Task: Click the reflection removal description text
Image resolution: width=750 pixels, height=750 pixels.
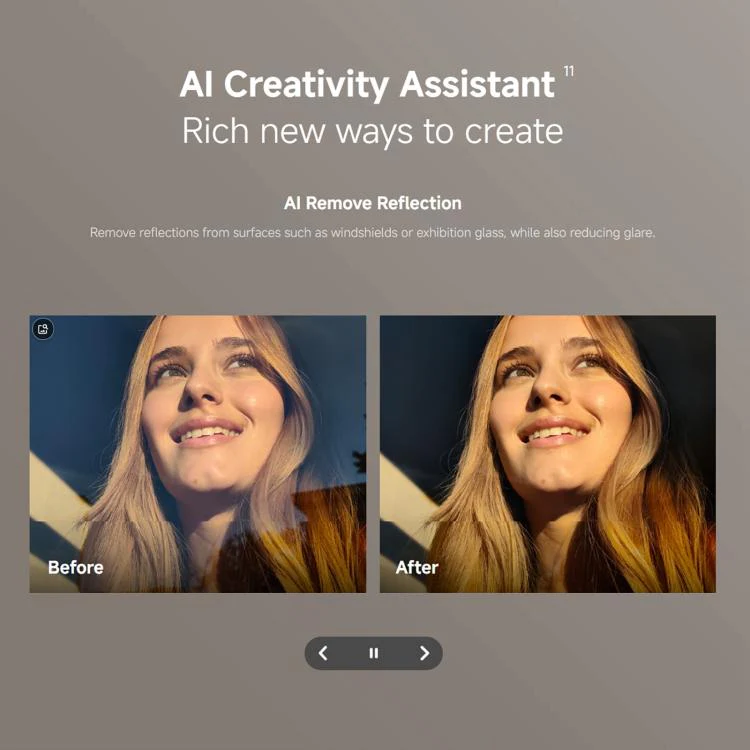Action: coord(373,233)
